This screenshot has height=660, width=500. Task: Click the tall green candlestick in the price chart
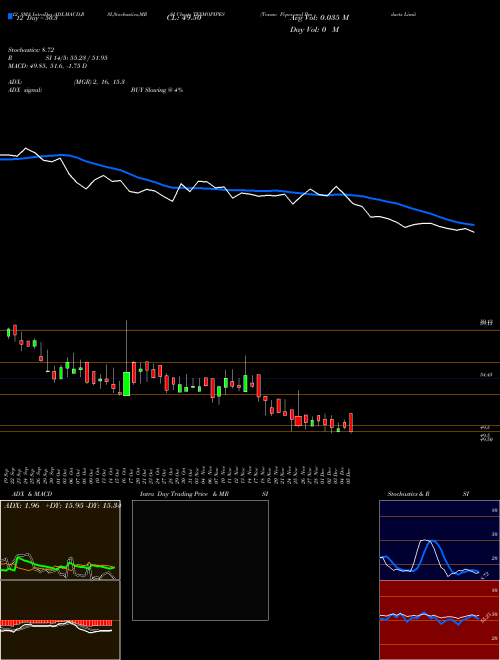pyautogui.click(x=126, y=383)
